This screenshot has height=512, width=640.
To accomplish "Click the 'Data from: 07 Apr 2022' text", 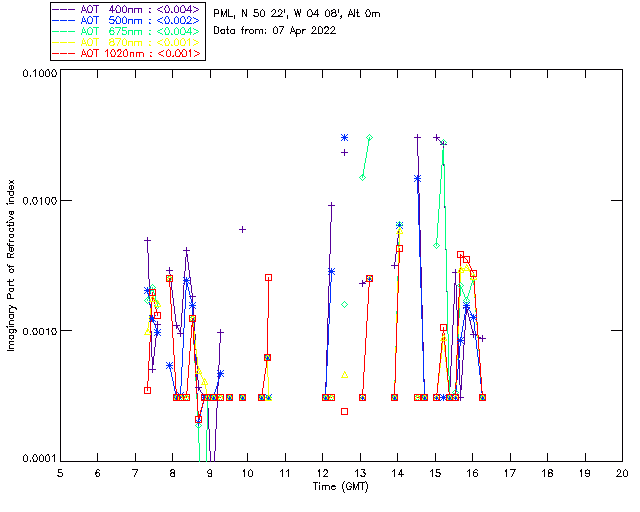I will click(275, 31).
